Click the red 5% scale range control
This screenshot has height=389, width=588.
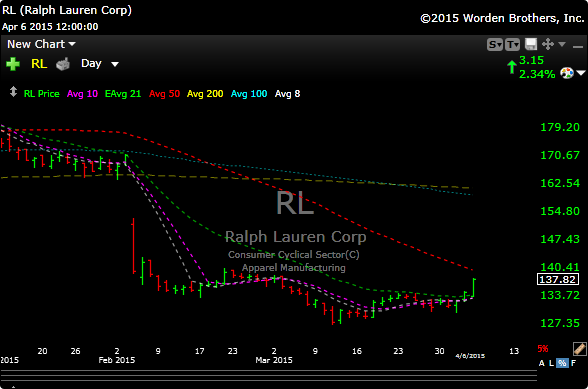[x=543, y=348]
